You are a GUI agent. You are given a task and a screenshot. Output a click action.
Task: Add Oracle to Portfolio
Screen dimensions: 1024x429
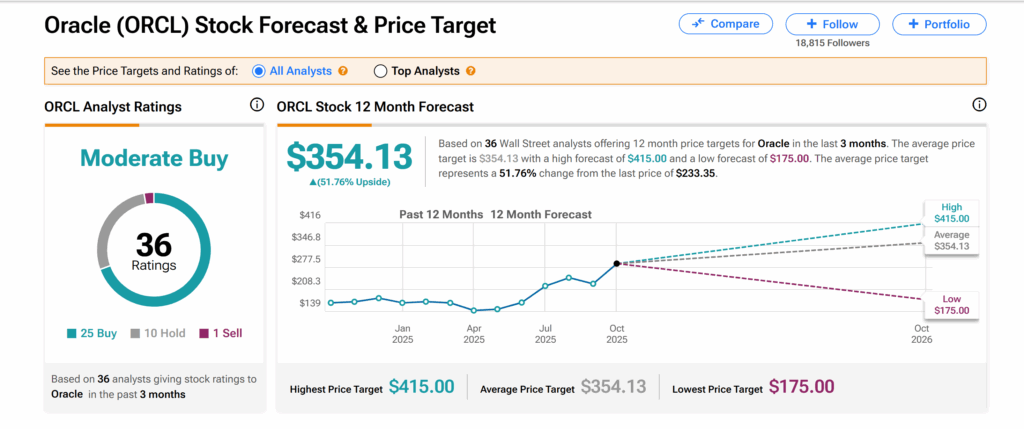tap(939, 24)
